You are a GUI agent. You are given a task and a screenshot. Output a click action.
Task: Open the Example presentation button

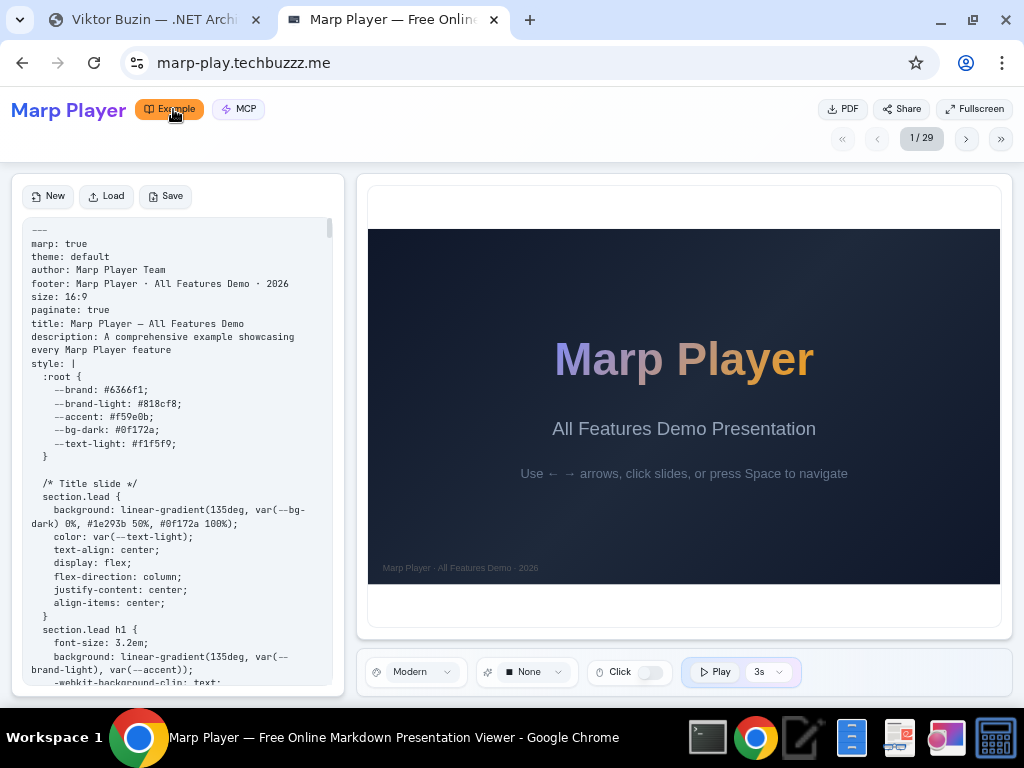[x=169, y=109]
